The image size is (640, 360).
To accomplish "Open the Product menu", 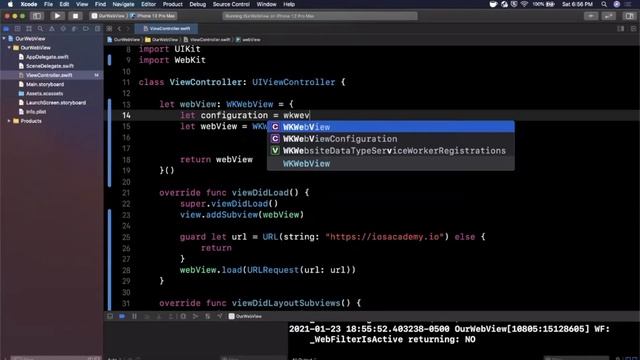I will click(172, 4).
